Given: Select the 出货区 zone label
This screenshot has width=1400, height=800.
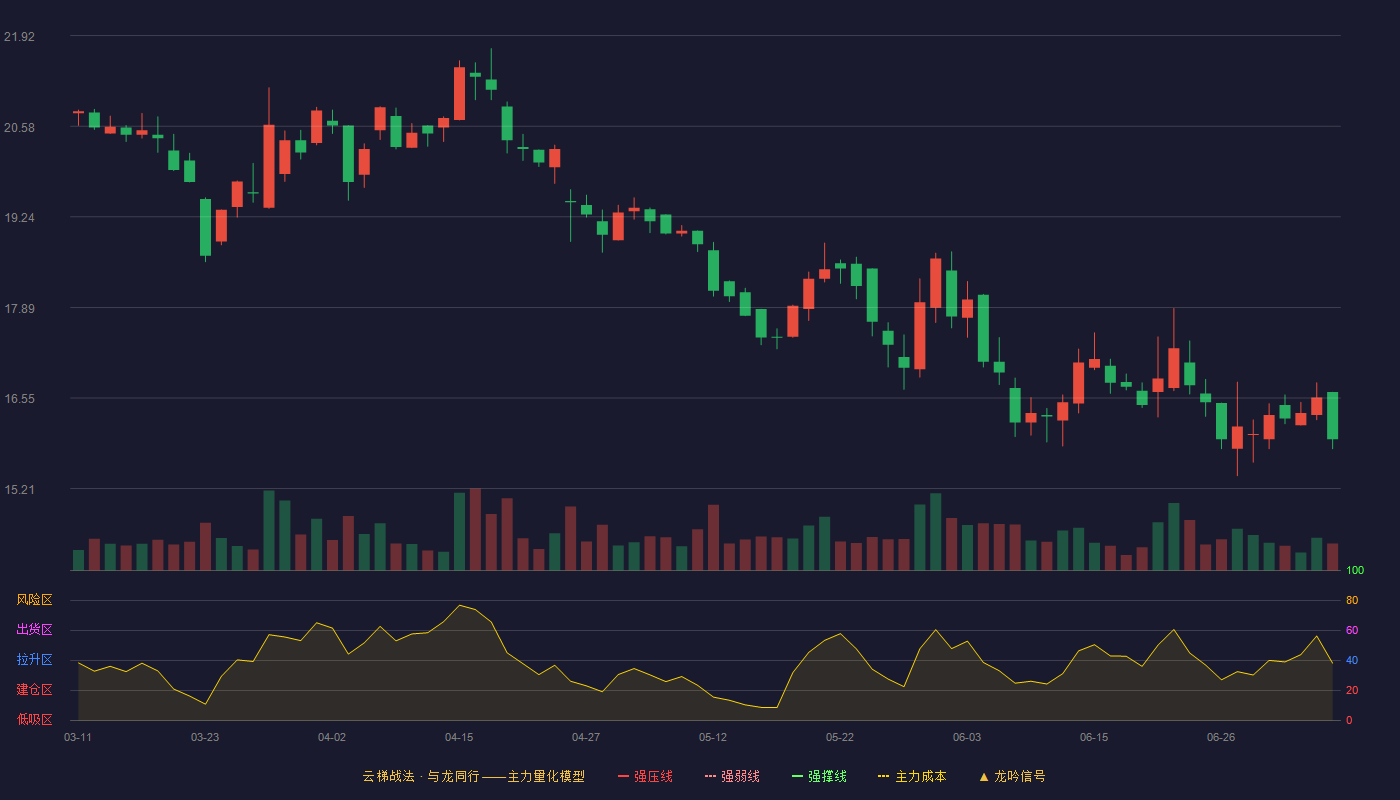Looking at the screenshot, I should point(34,630).
